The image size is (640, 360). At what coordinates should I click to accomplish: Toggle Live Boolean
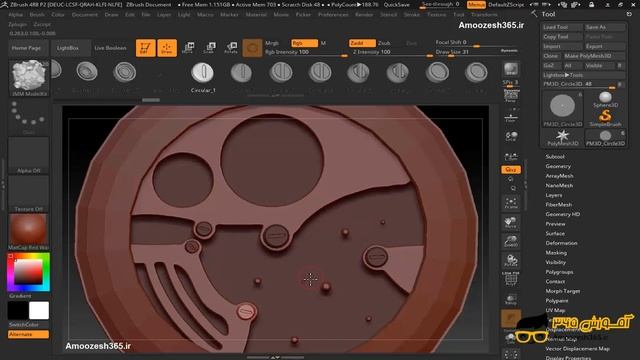pos(110,48)
